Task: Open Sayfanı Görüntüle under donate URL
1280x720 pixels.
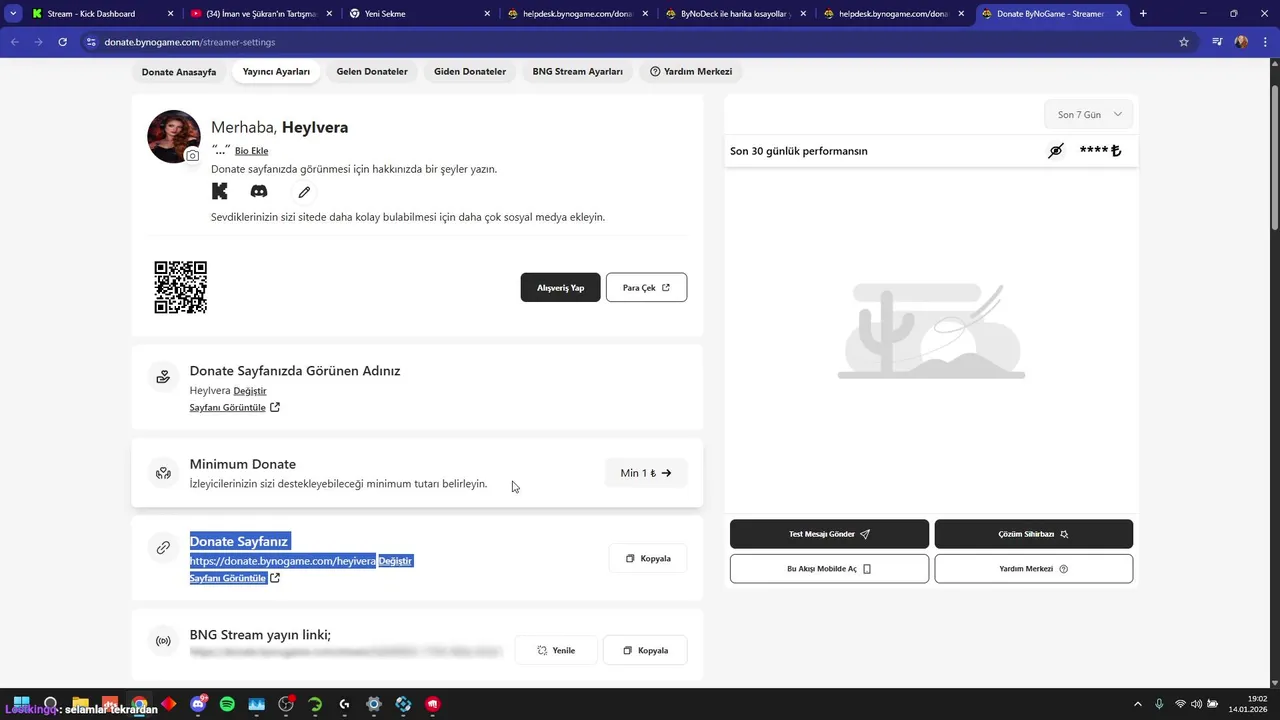Action: (x=235, y=578)
